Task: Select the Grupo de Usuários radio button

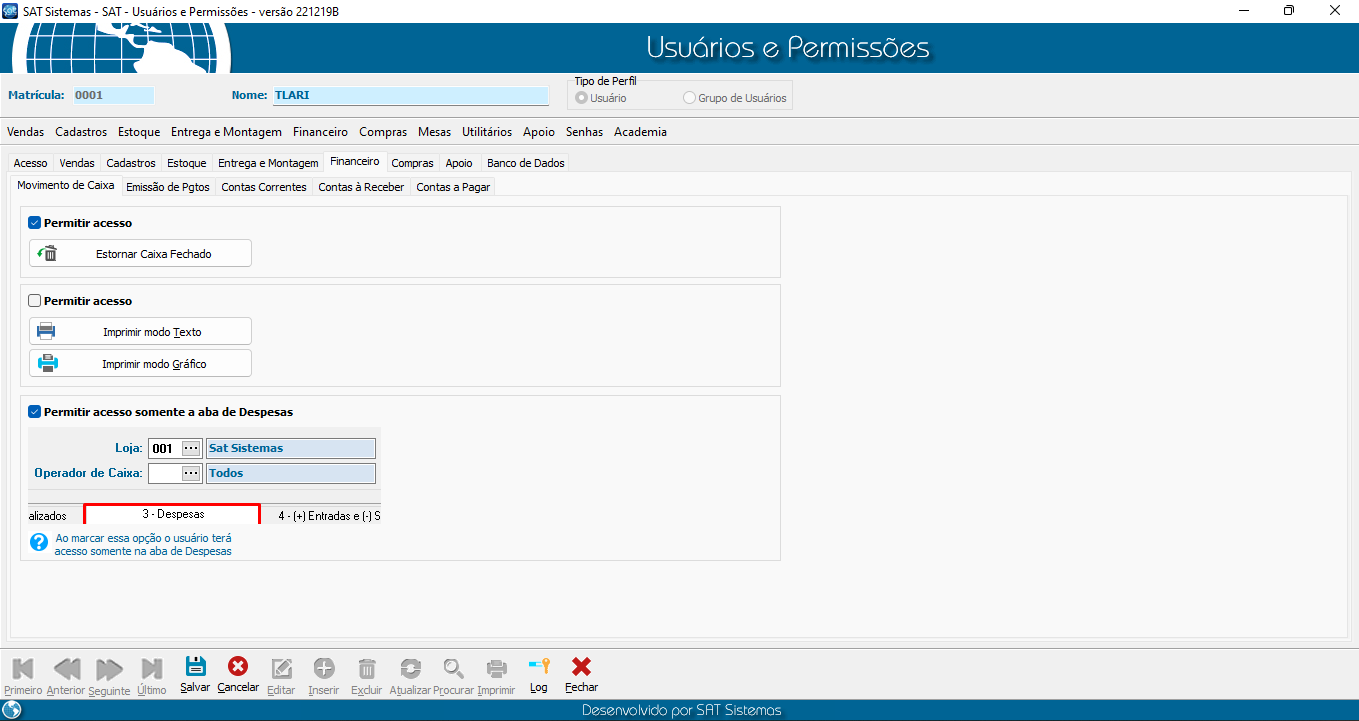Action: click(689, 98)
